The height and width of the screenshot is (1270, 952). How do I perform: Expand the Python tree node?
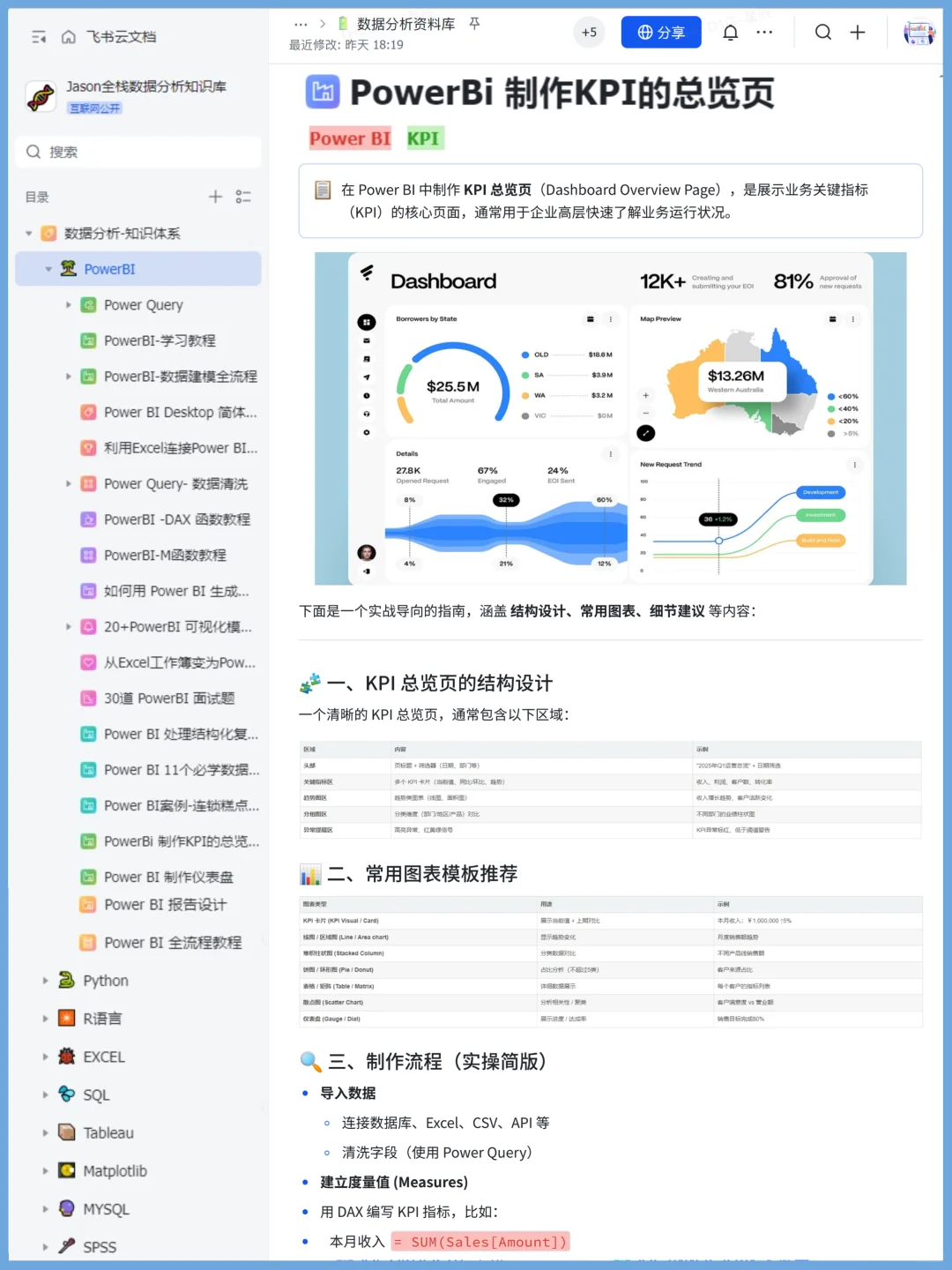[x=45, y=981]
